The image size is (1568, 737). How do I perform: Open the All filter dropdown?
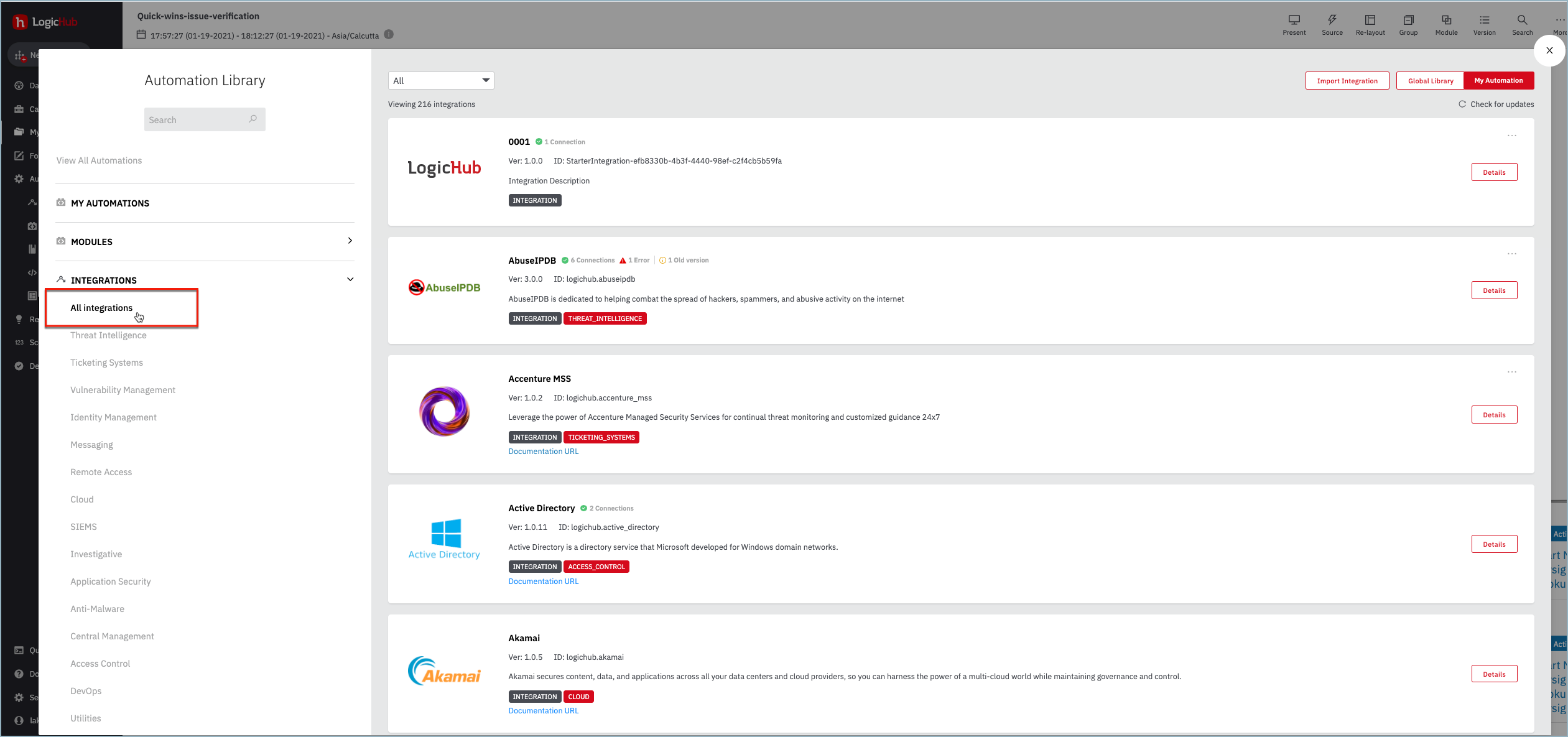440,81
